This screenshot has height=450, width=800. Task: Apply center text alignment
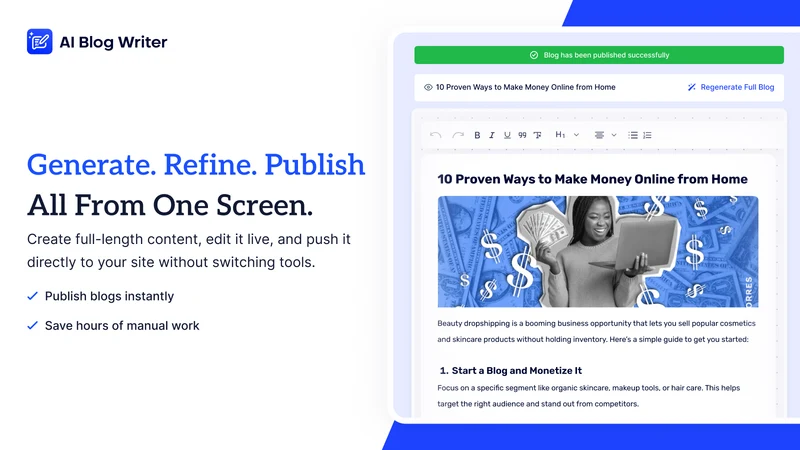coord(599,135)
